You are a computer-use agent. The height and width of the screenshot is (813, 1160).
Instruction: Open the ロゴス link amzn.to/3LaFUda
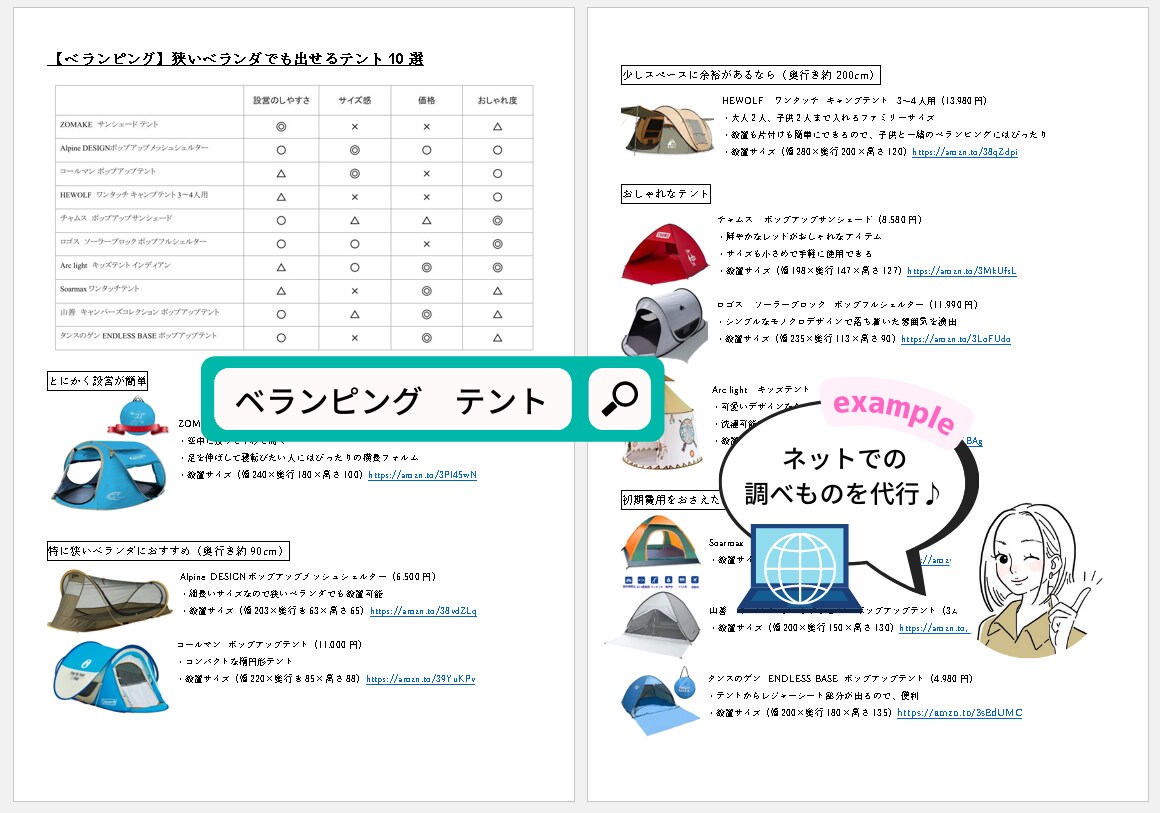956,339
